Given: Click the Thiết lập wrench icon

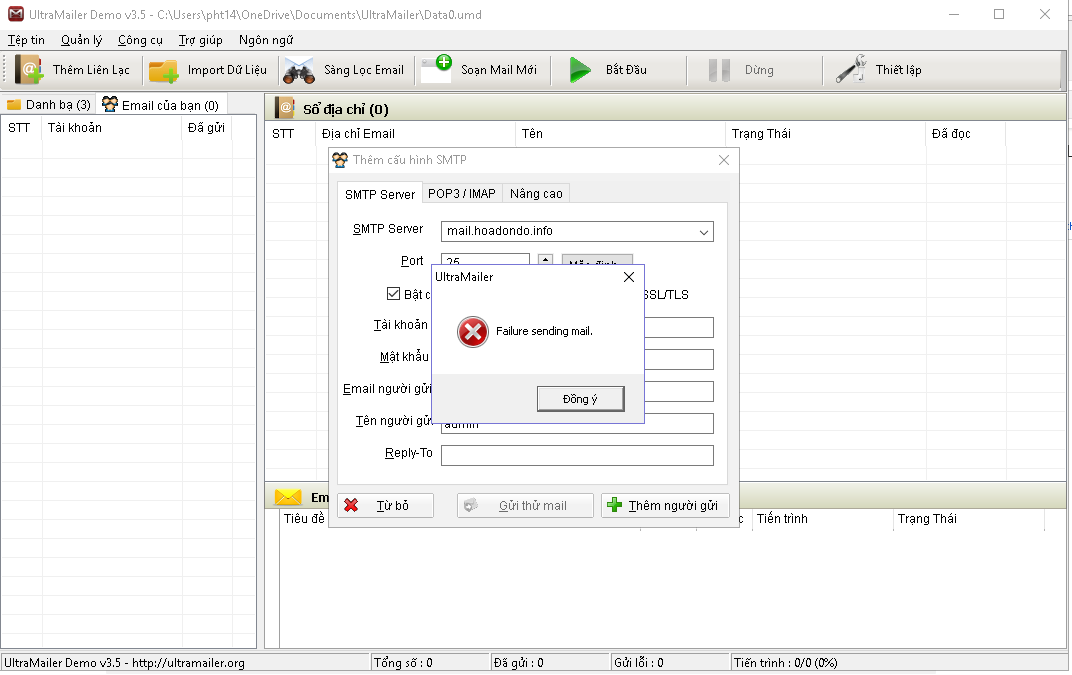Looking at the screenshot, I should 851,69.
